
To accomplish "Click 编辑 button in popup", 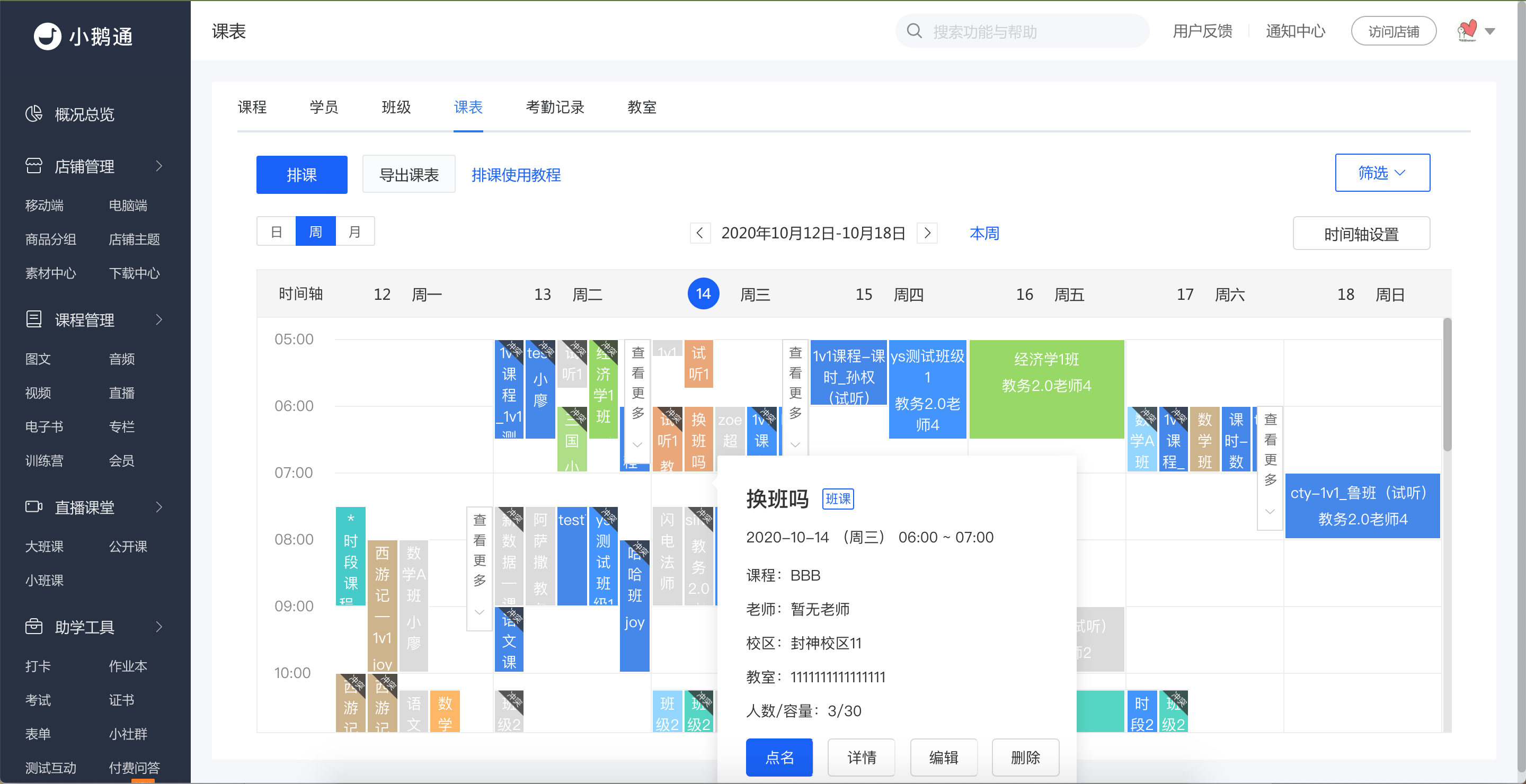I will coord(943,757).
